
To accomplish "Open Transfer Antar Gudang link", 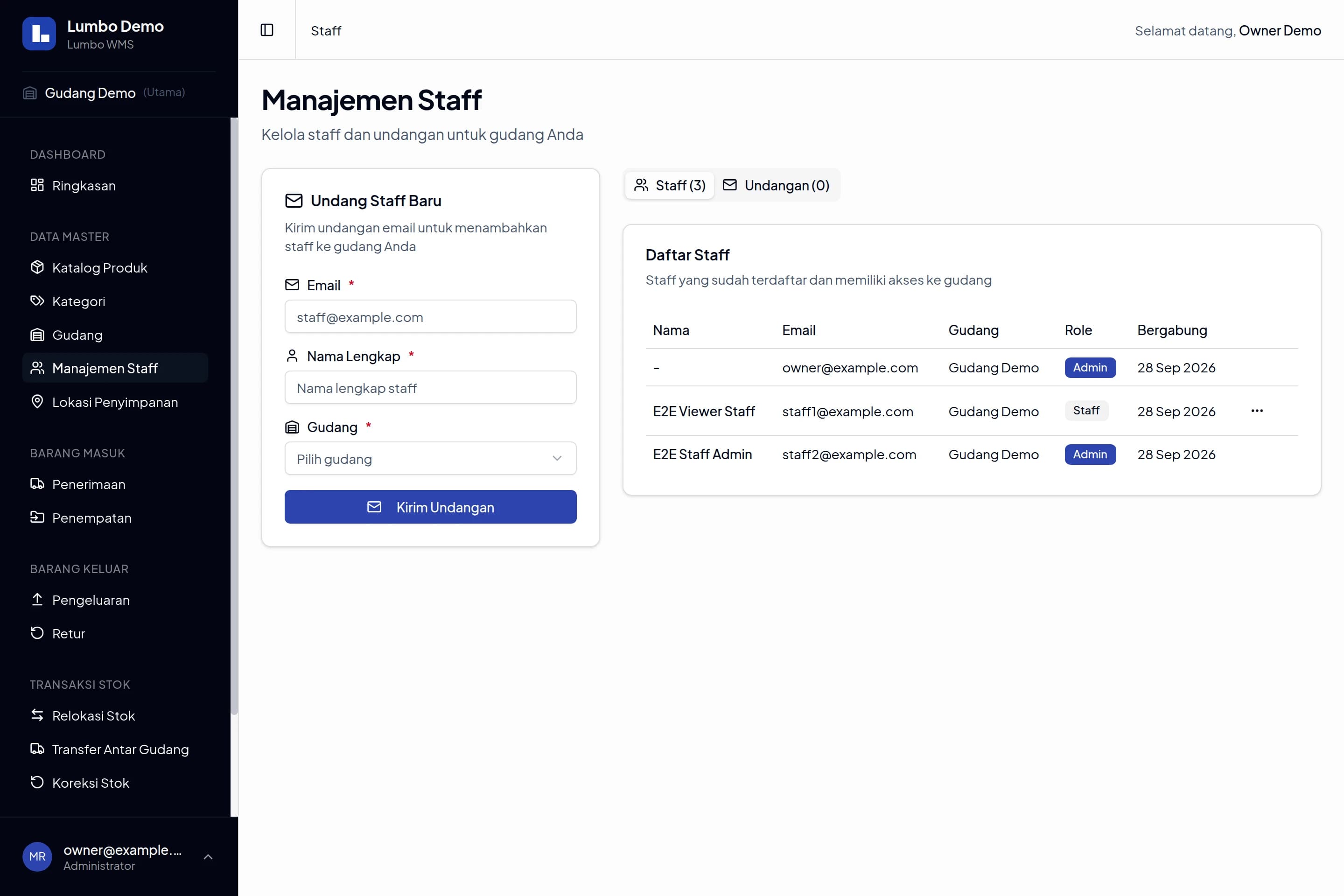I will point(115,749).
